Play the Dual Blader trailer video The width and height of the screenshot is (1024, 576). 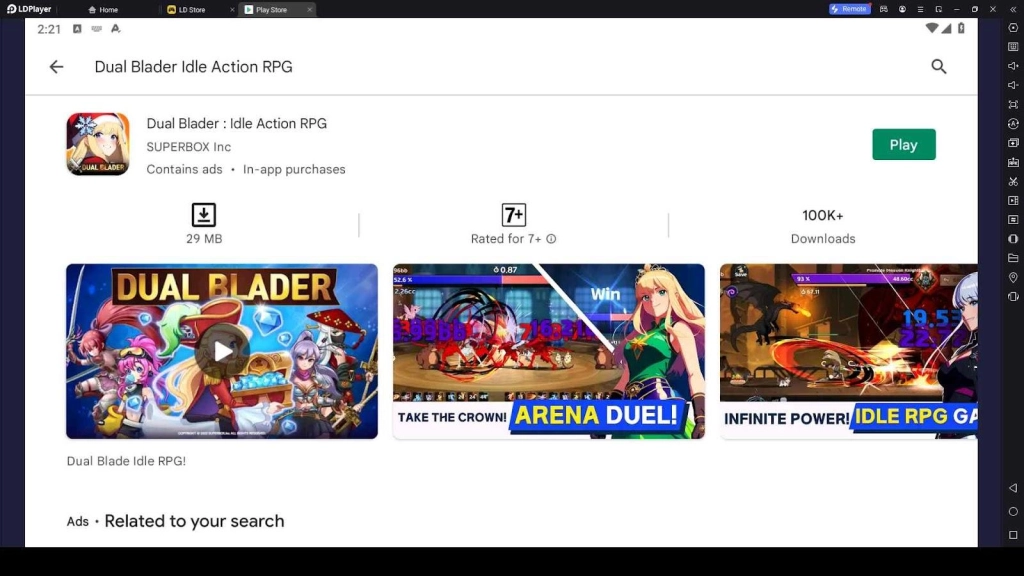222,351
